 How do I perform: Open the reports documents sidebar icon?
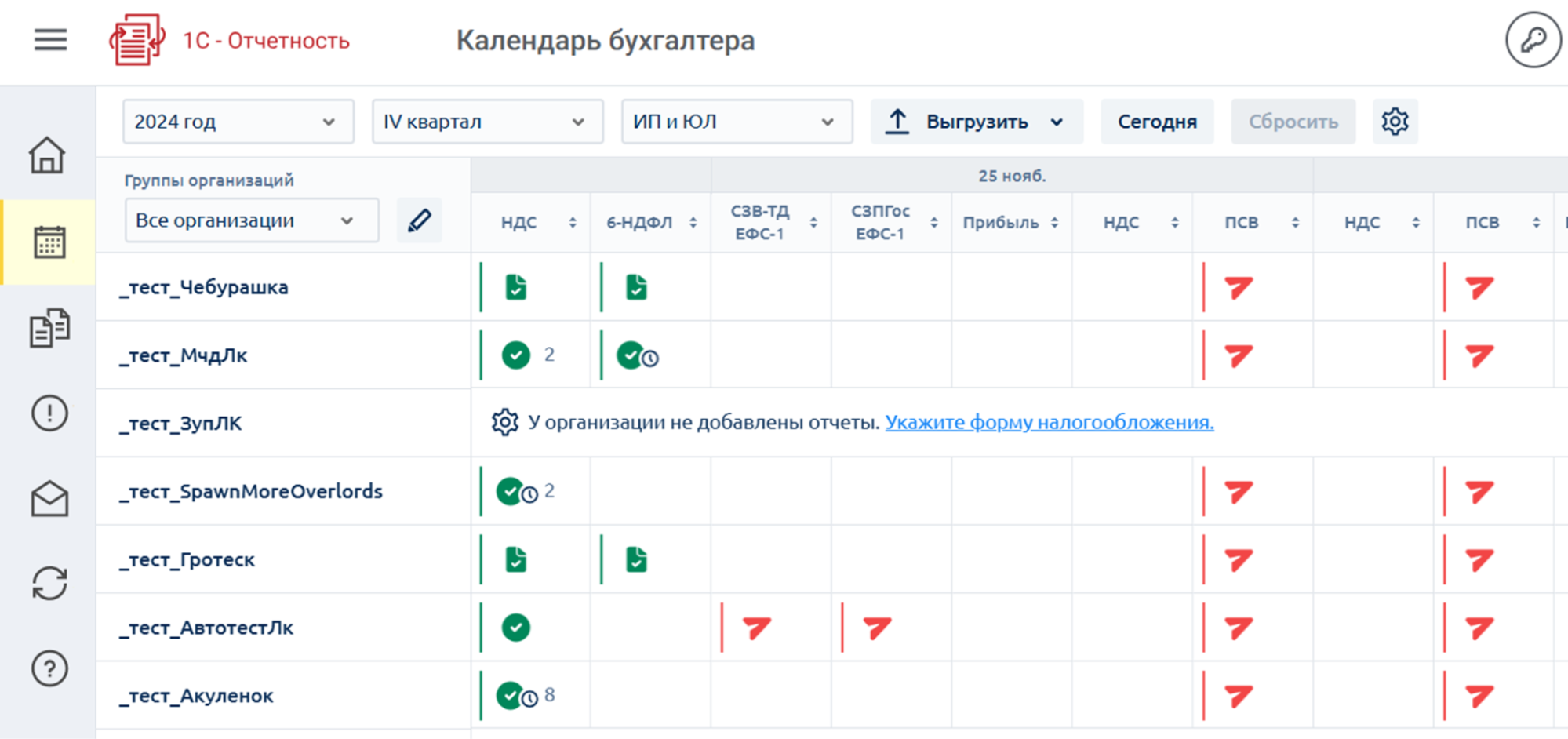(x=49, y=327)
